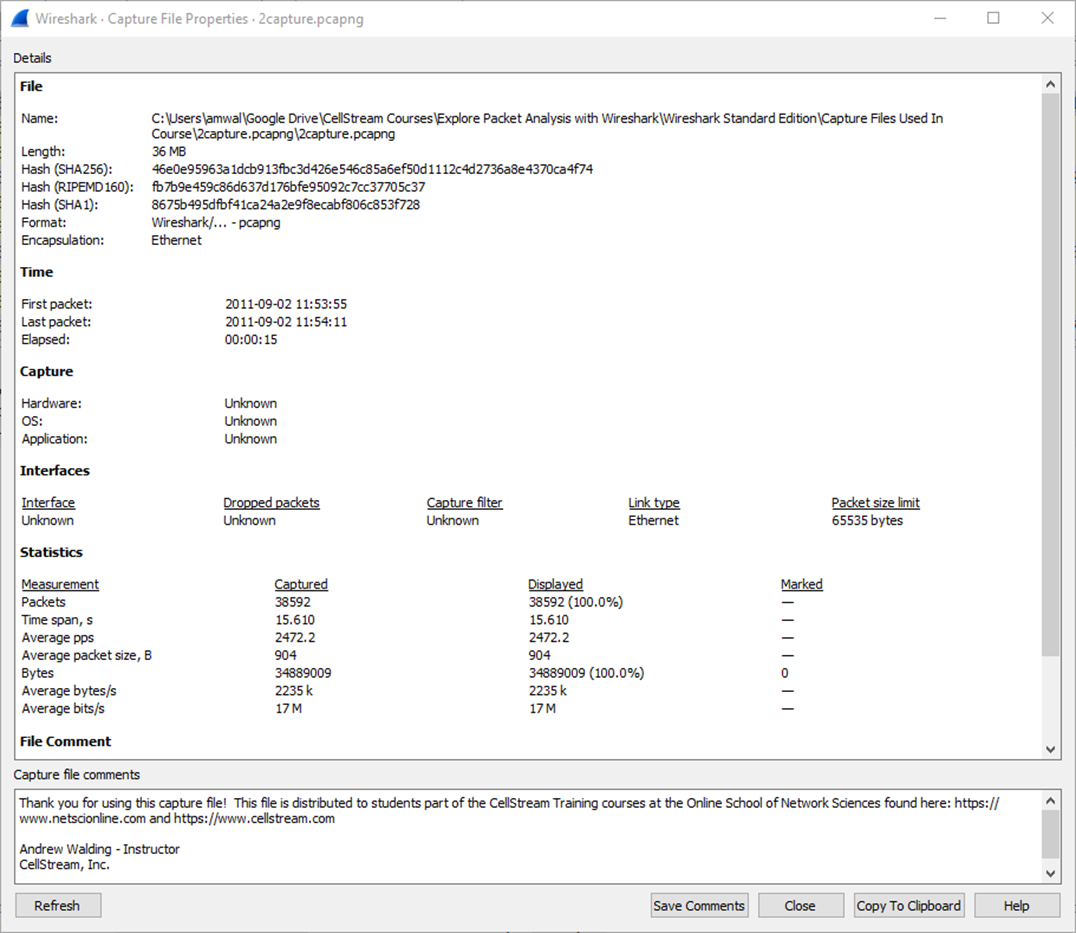1076x933 pixels.
Task: Click the underlined Packet size limit header
Action: click(x=875, y=503)
